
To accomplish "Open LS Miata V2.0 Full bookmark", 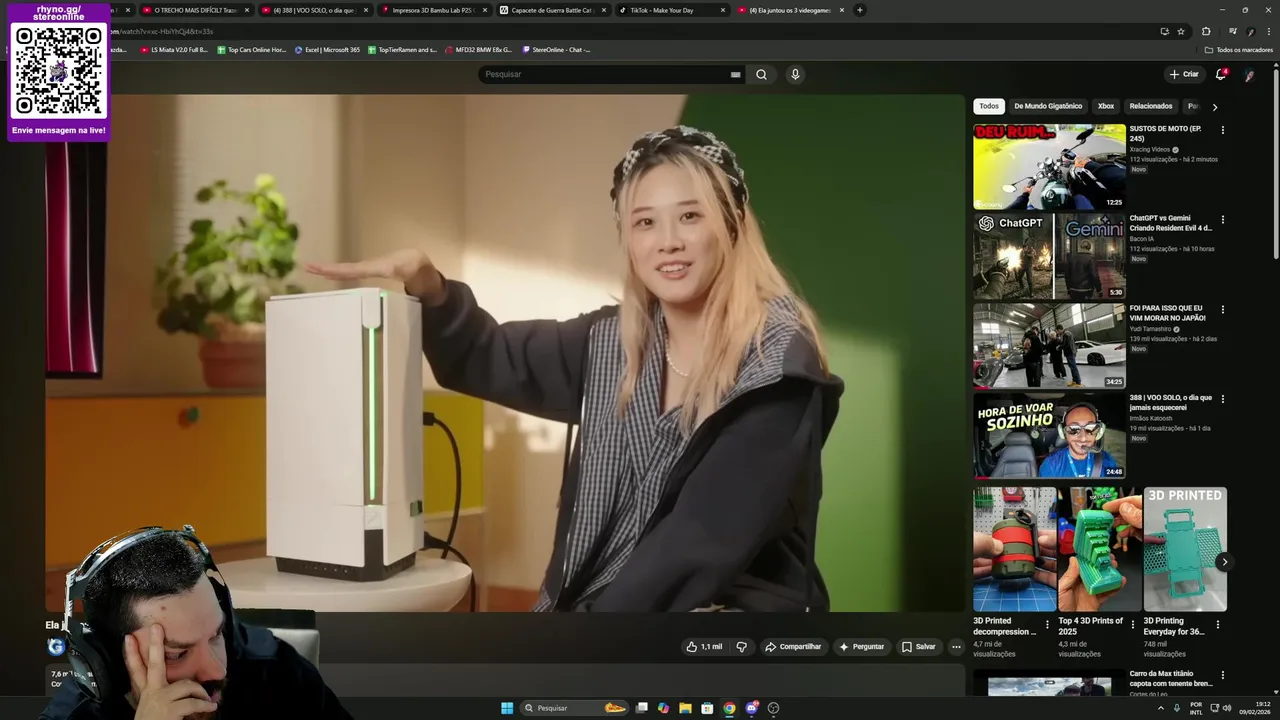I will click(x=174, y=49).
